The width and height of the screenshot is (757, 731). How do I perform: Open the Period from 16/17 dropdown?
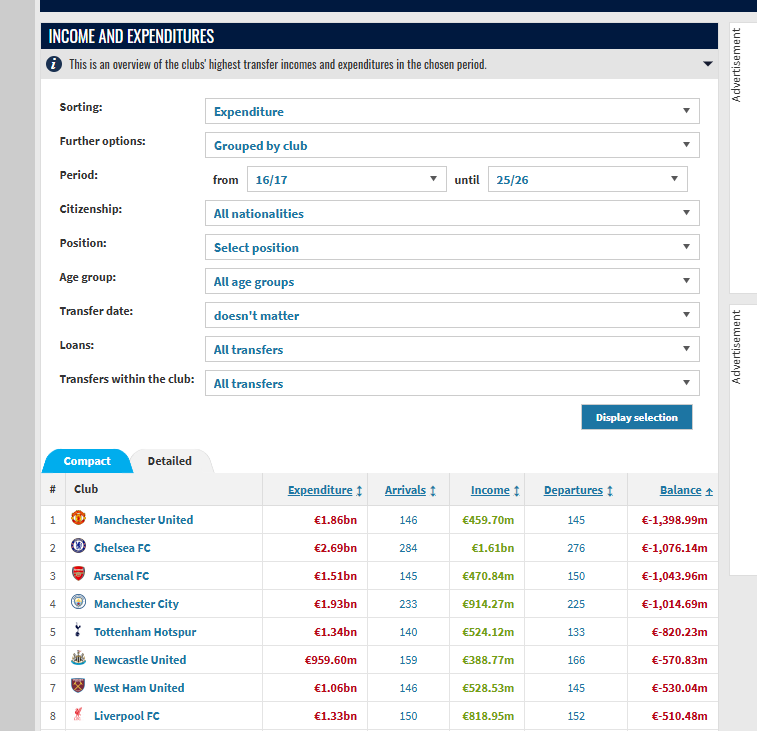pyautogui.click(x=347, y=179)
